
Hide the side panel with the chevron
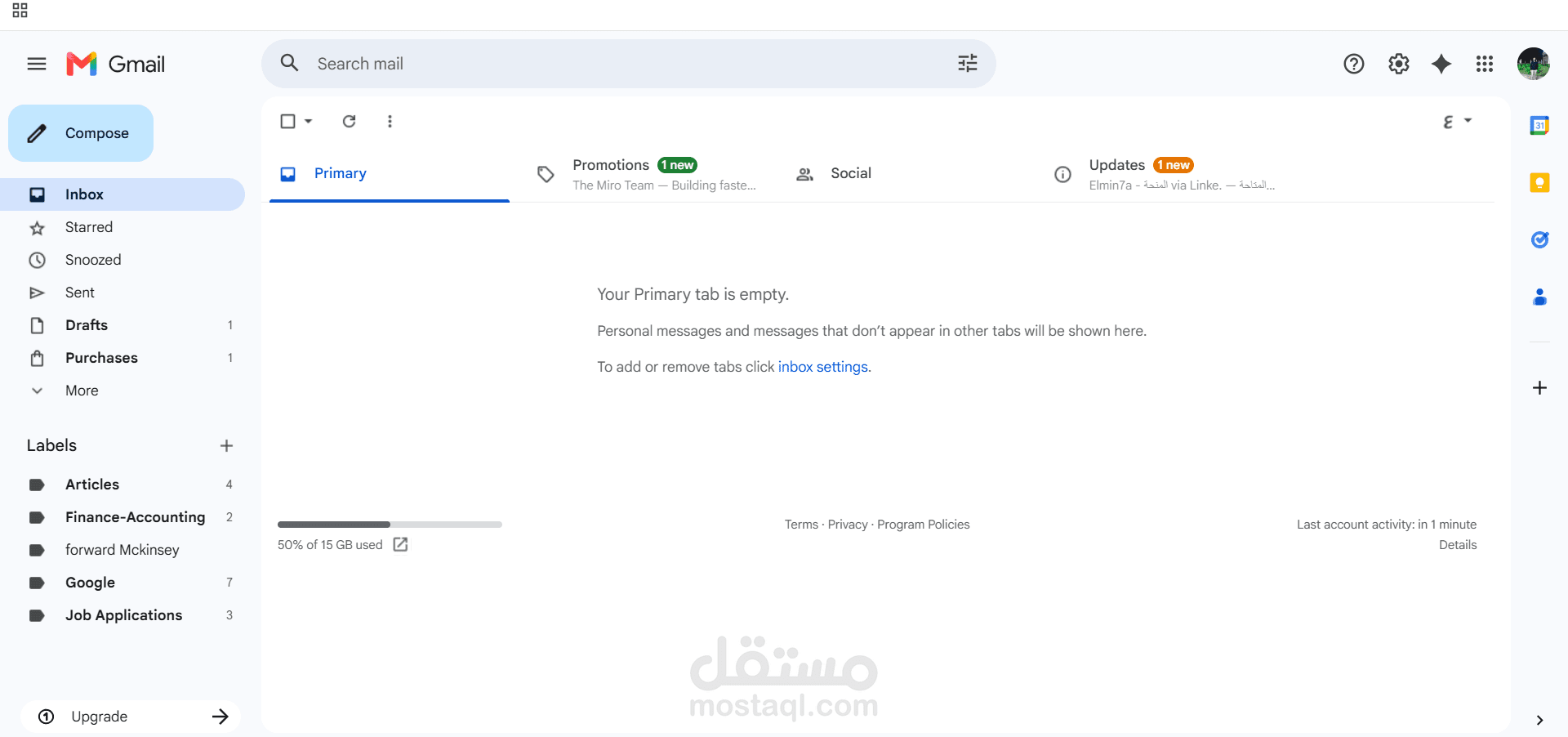[x=1539, y=720]
